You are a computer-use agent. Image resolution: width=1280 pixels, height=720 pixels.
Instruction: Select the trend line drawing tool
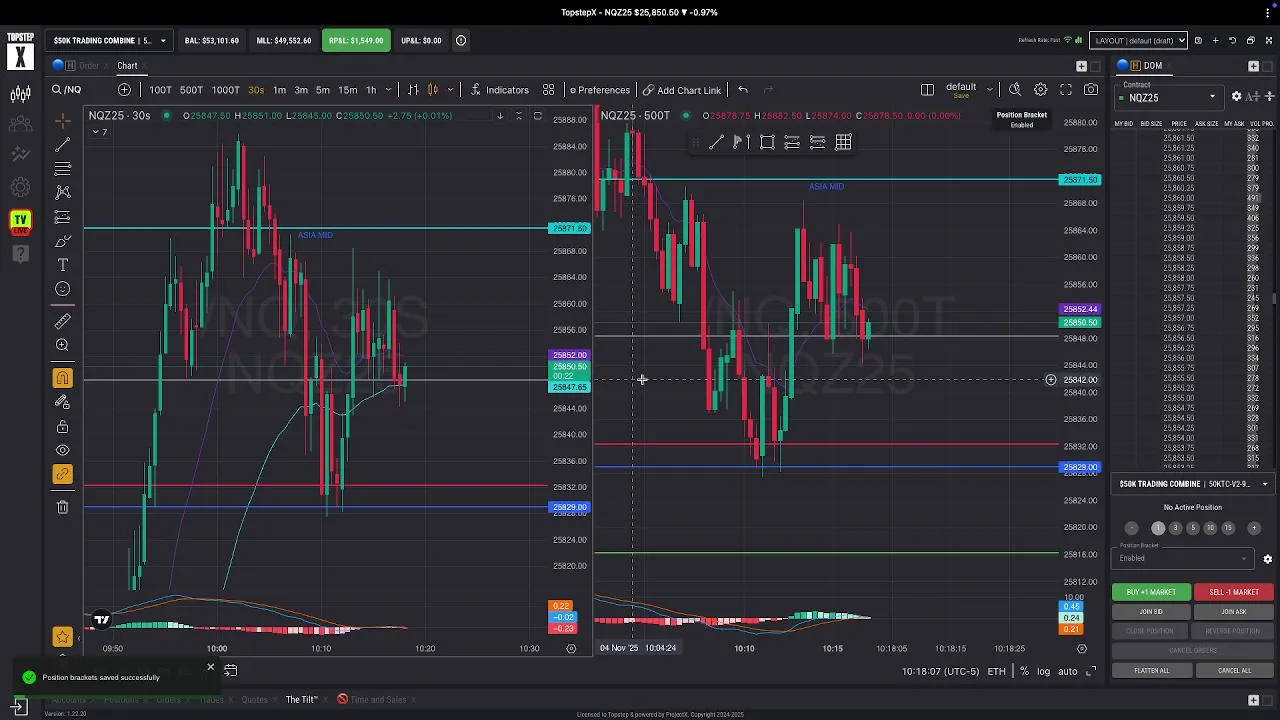coord(63,143)
